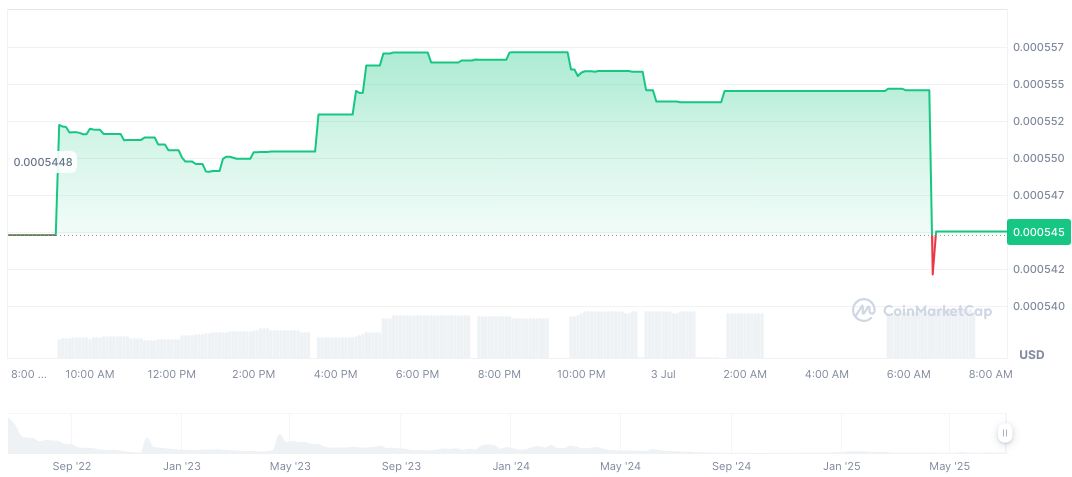Jump to Jan '24 in the overview timeline

[511, 466]
